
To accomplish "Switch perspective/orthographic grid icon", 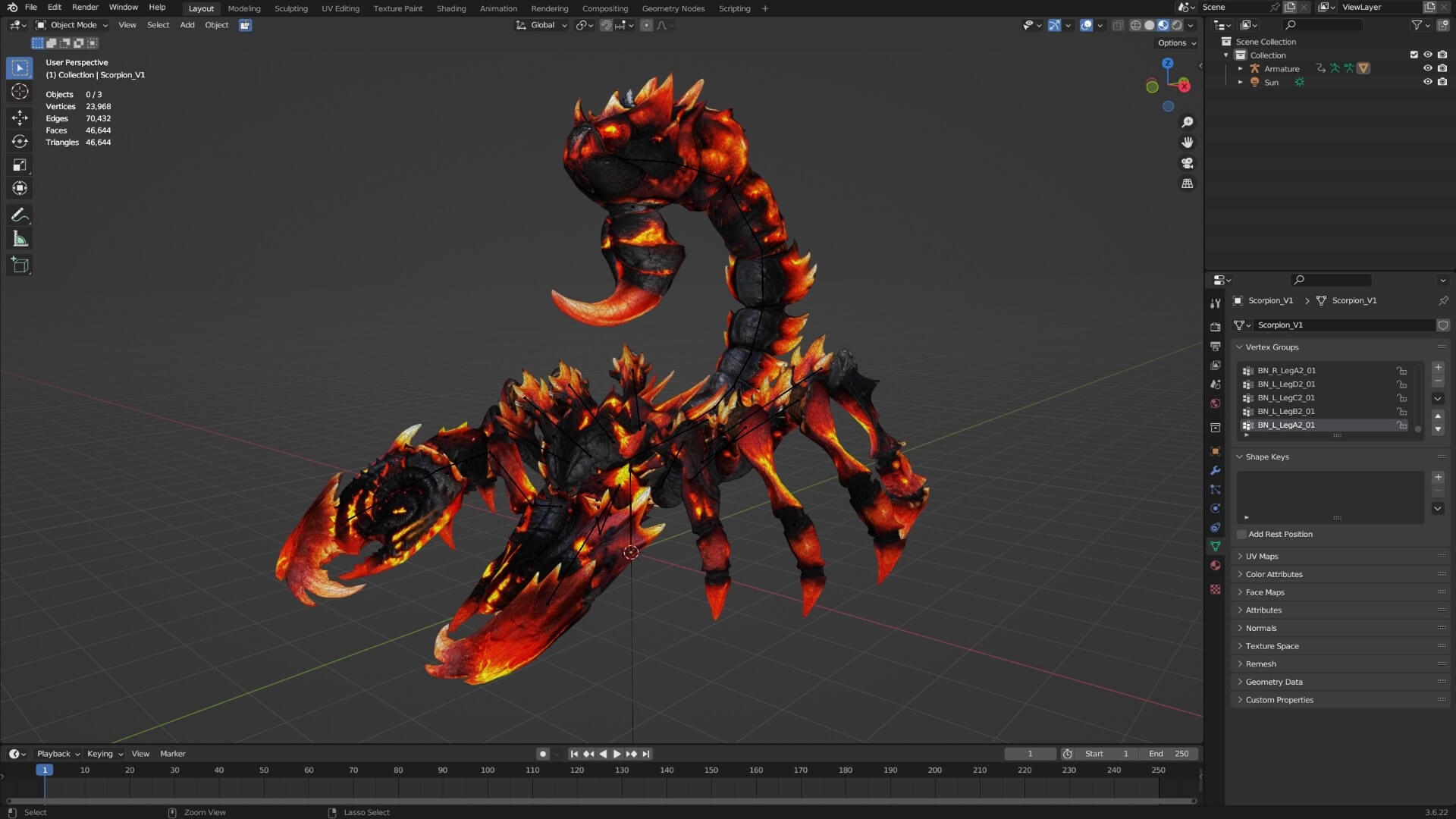I will [x=1188, y=184].
